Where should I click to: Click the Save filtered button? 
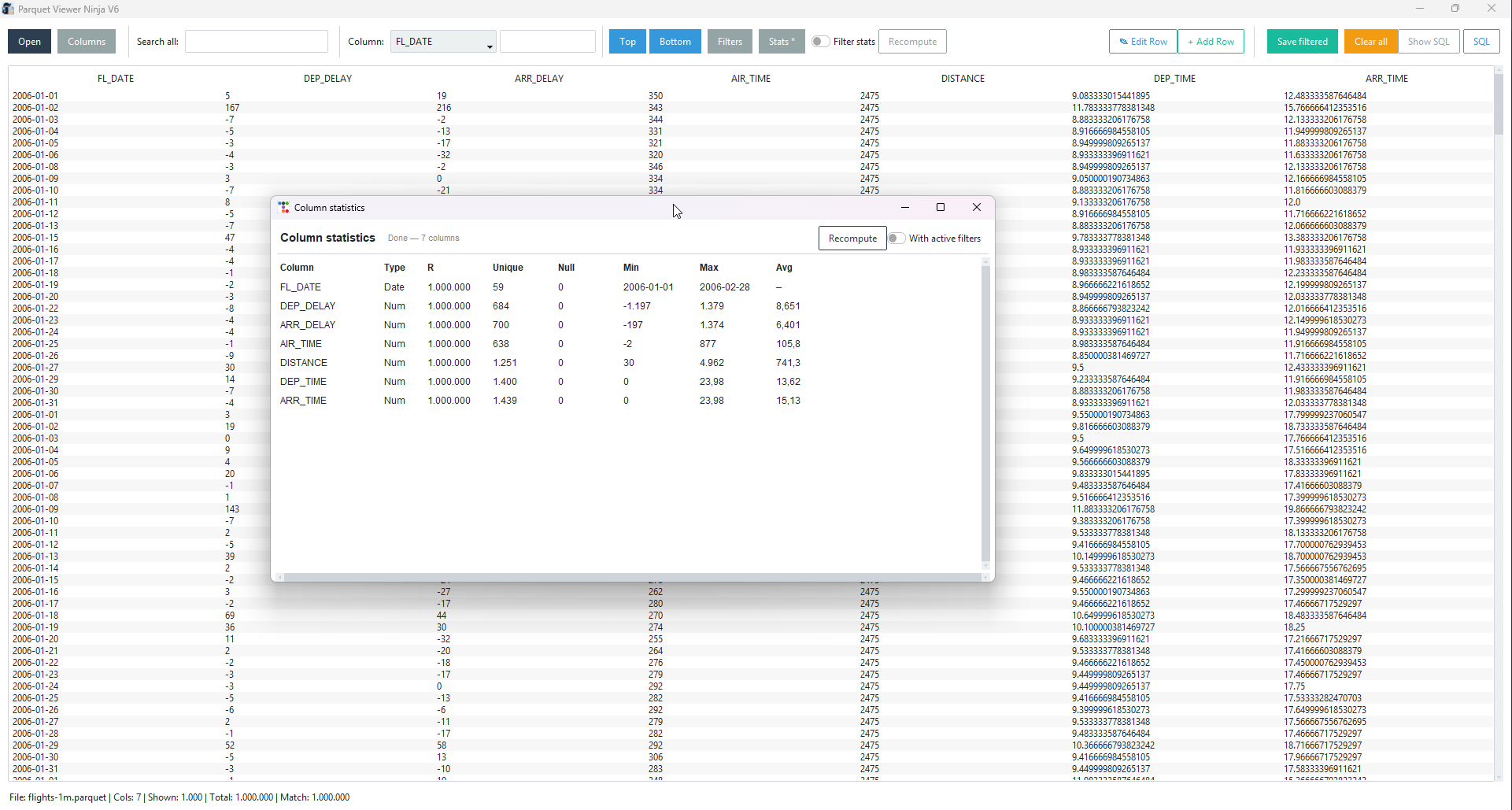point(1302,42)
